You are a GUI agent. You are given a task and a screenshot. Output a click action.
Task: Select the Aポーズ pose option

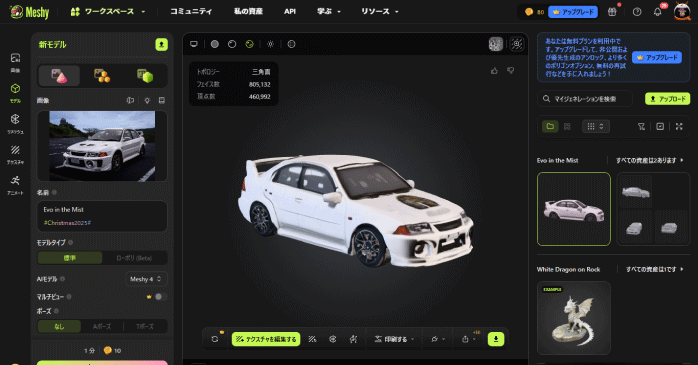101,326
